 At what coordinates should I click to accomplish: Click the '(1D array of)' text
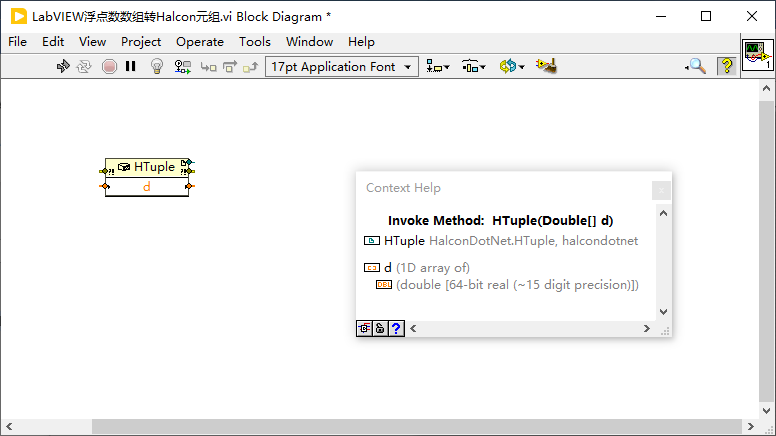[433, 268]
